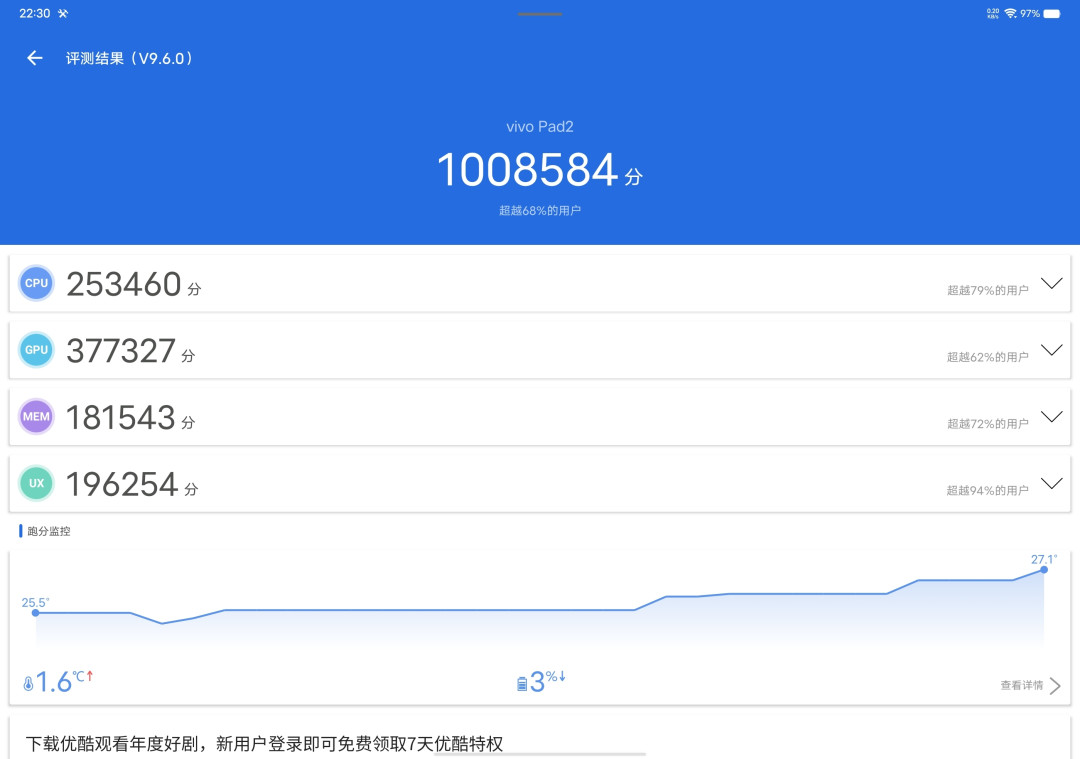Viewport: 1080px width, 759px height.
Task: Expand the MEM score details chevron
Action: pos(1051,417)
